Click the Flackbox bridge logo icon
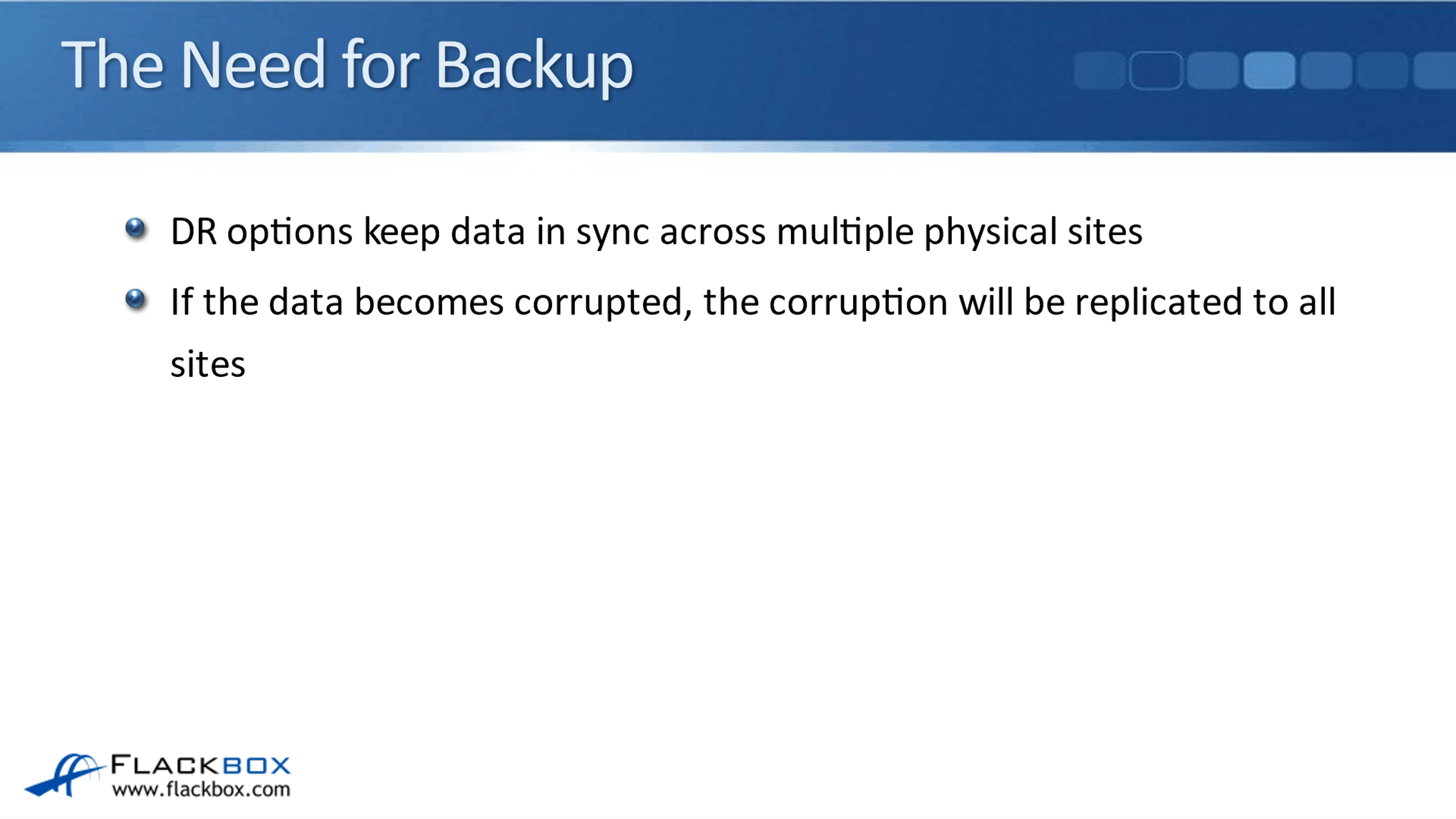Screen dimensions: 1456x819 pos(65,775)
